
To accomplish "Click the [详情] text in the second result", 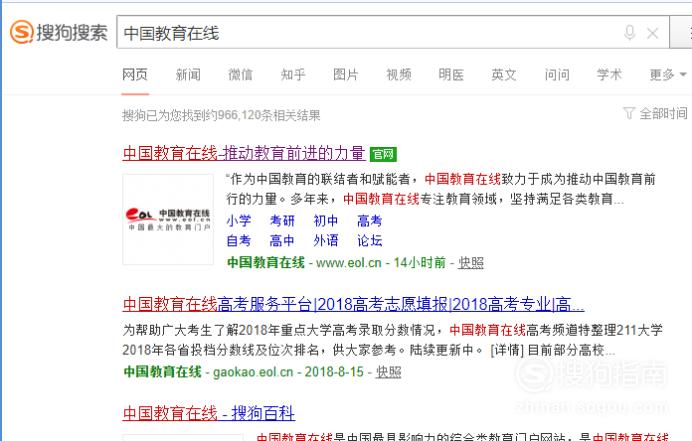I will (x=507, y=350).
